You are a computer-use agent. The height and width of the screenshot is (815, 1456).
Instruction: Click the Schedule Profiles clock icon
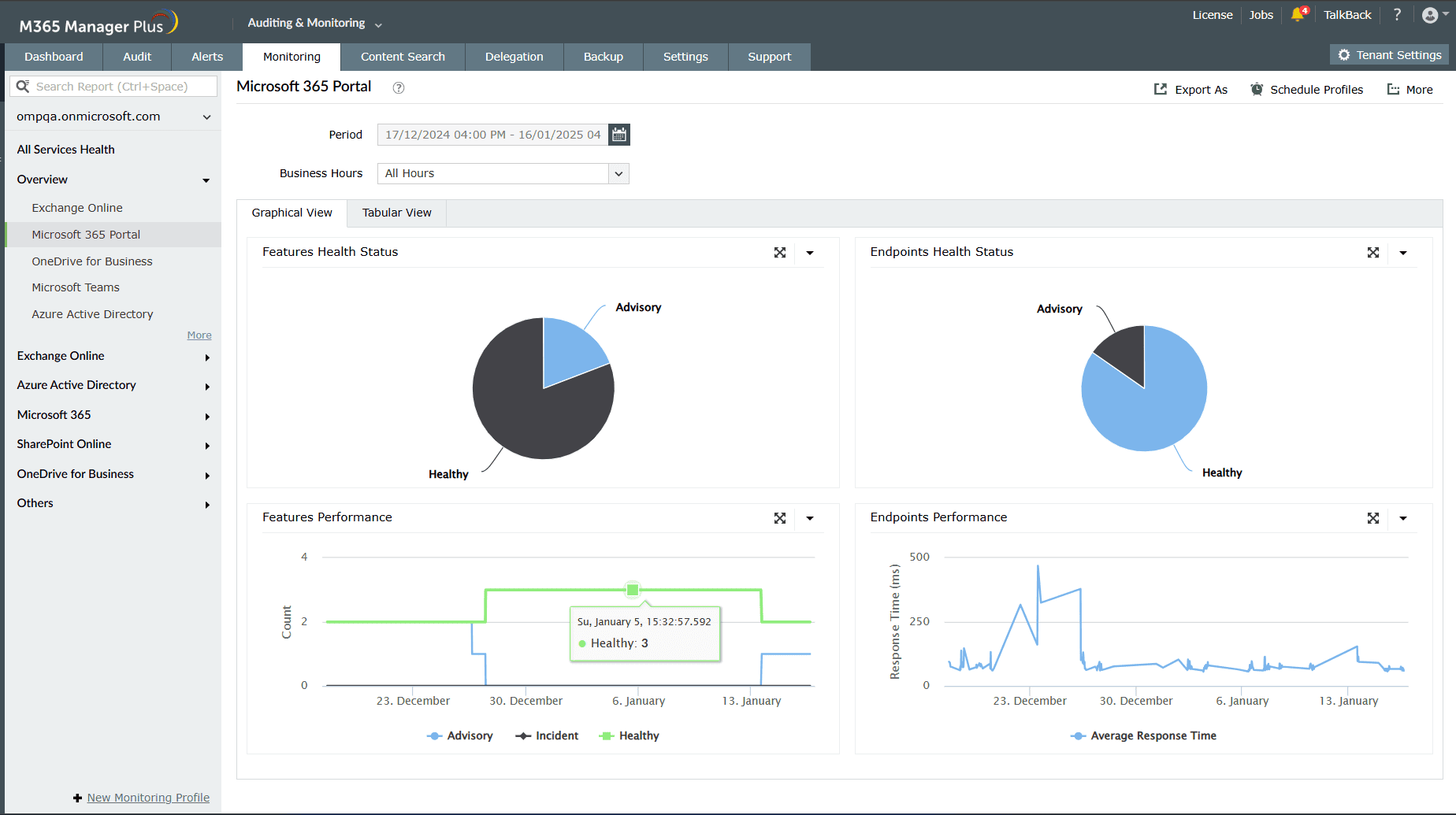tap(1257, 89)
